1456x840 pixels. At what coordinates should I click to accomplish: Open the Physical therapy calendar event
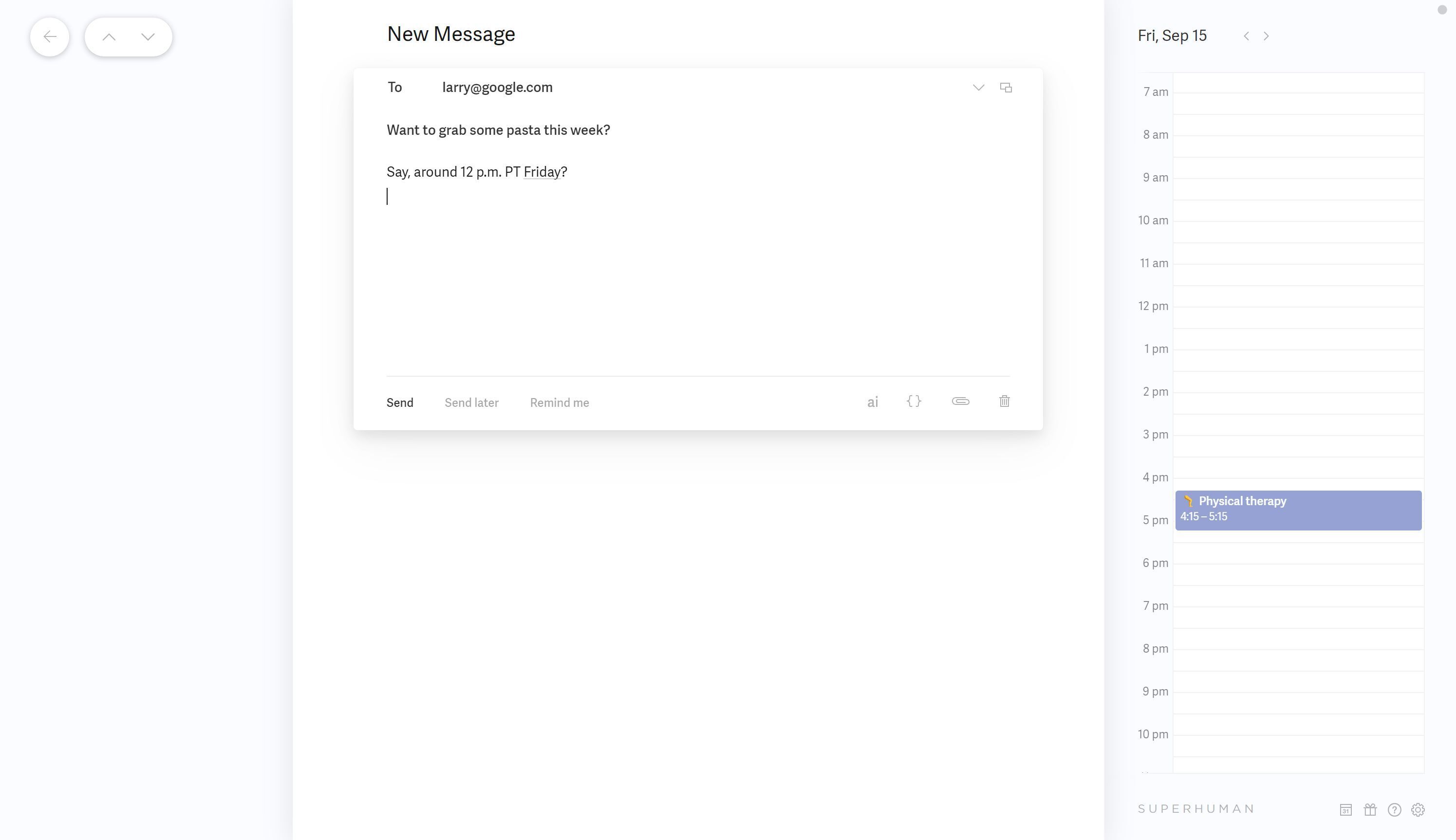(1298, 511)
